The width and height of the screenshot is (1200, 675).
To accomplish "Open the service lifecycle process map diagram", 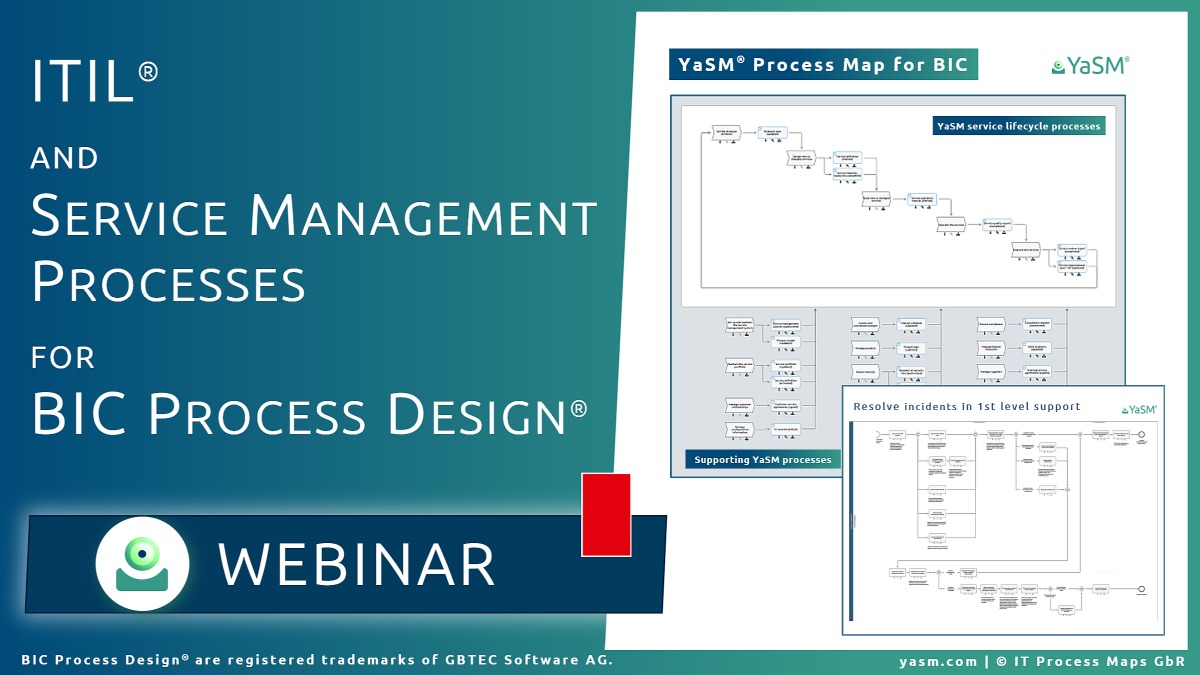I will coord(898,206).
